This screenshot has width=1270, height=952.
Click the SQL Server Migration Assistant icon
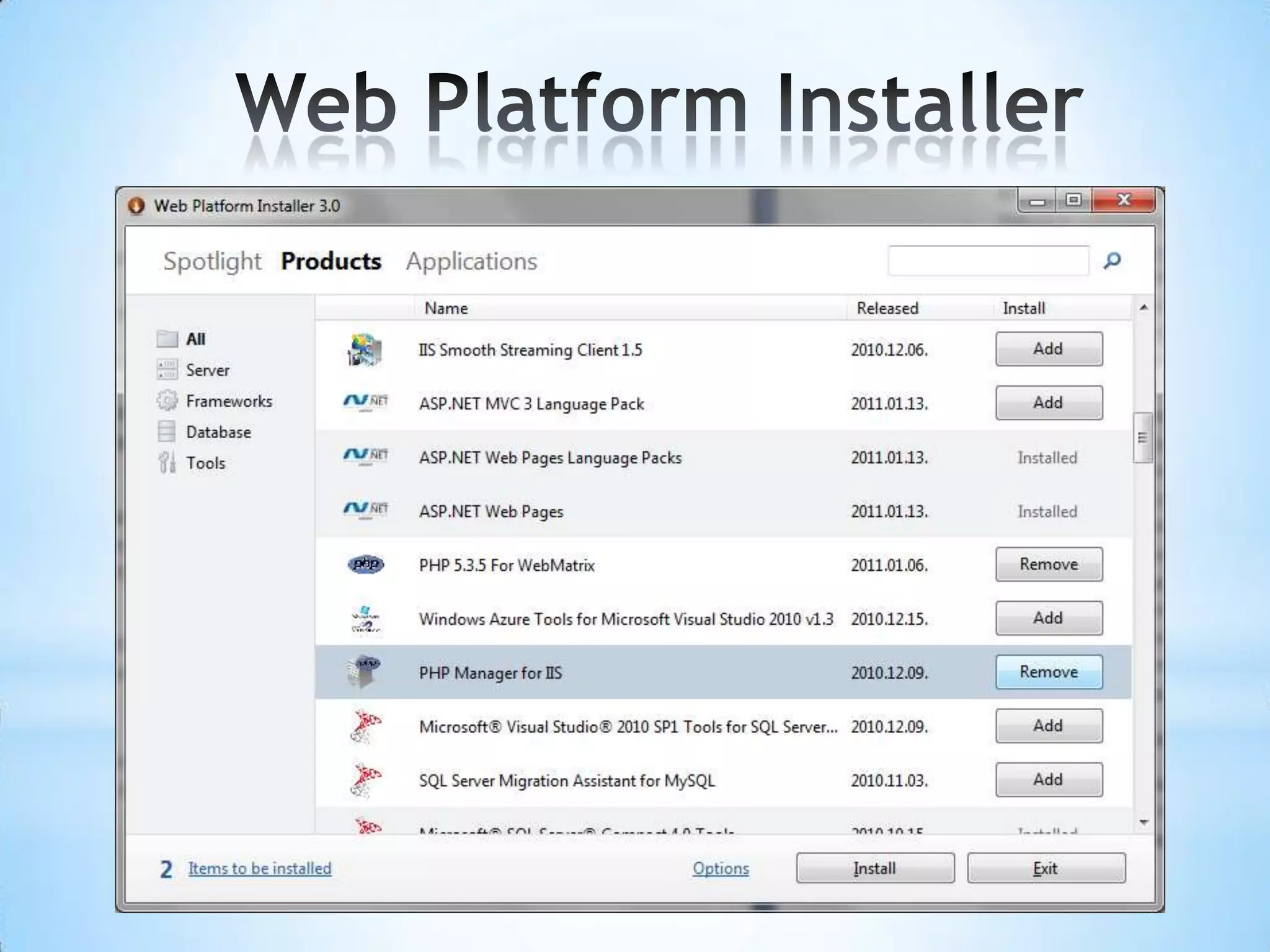coord(365,780)
